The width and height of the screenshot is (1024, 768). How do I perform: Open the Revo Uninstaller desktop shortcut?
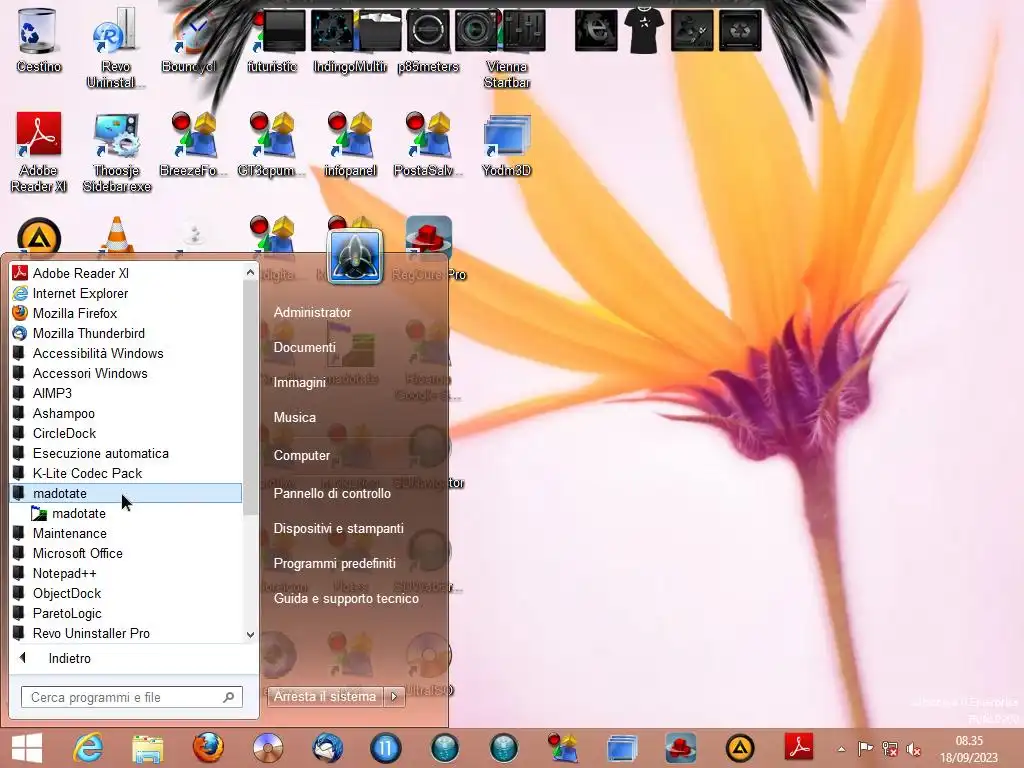click(x=115, y=47)
